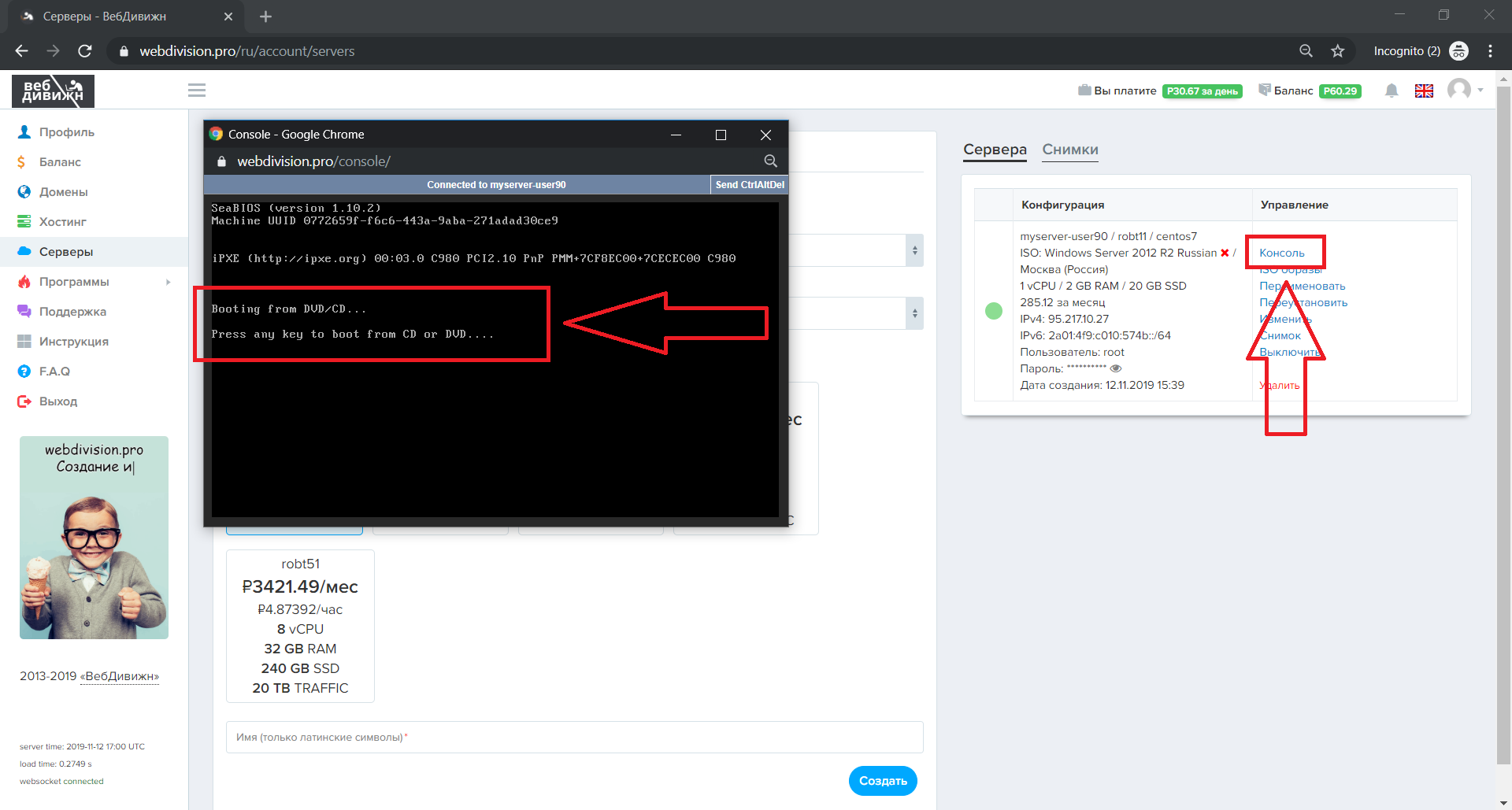This screenshot has width=1512, height=810.
Task: Reveal the password with the eye icon
Action: pos(1116,368)
